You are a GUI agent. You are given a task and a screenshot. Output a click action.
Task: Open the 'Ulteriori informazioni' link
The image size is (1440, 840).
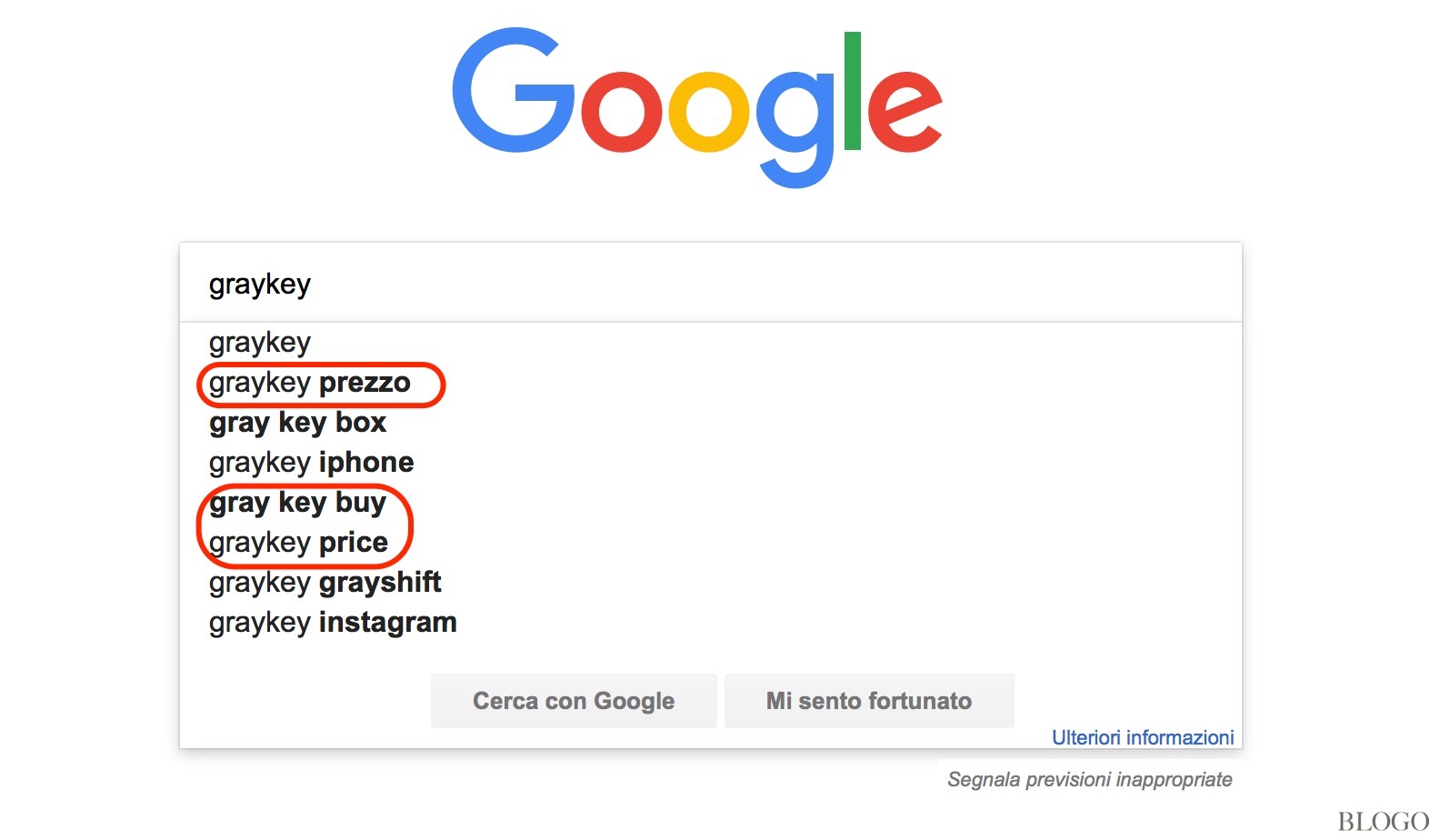[1142, 737]
